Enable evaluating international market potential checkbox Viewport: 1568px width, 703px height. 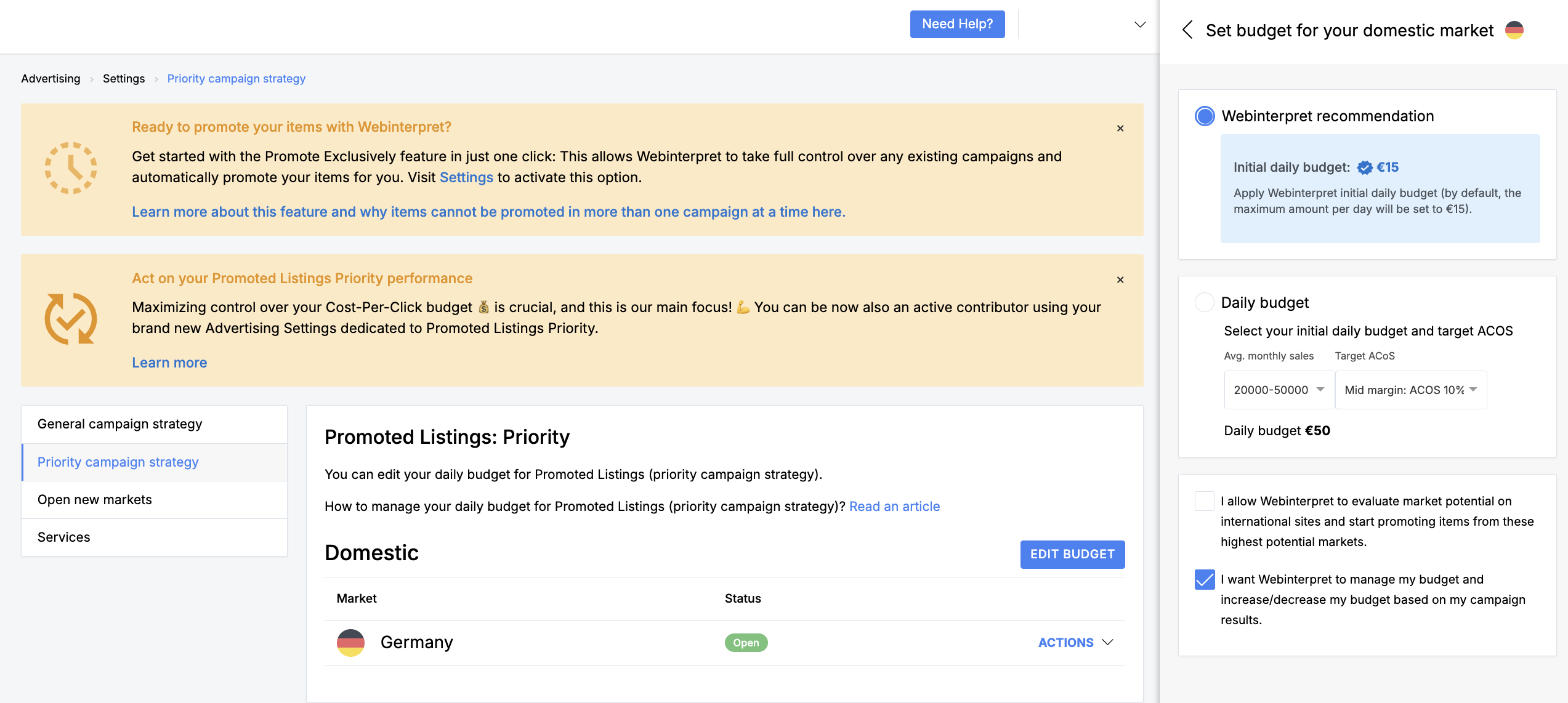[x=1205, y=501]
